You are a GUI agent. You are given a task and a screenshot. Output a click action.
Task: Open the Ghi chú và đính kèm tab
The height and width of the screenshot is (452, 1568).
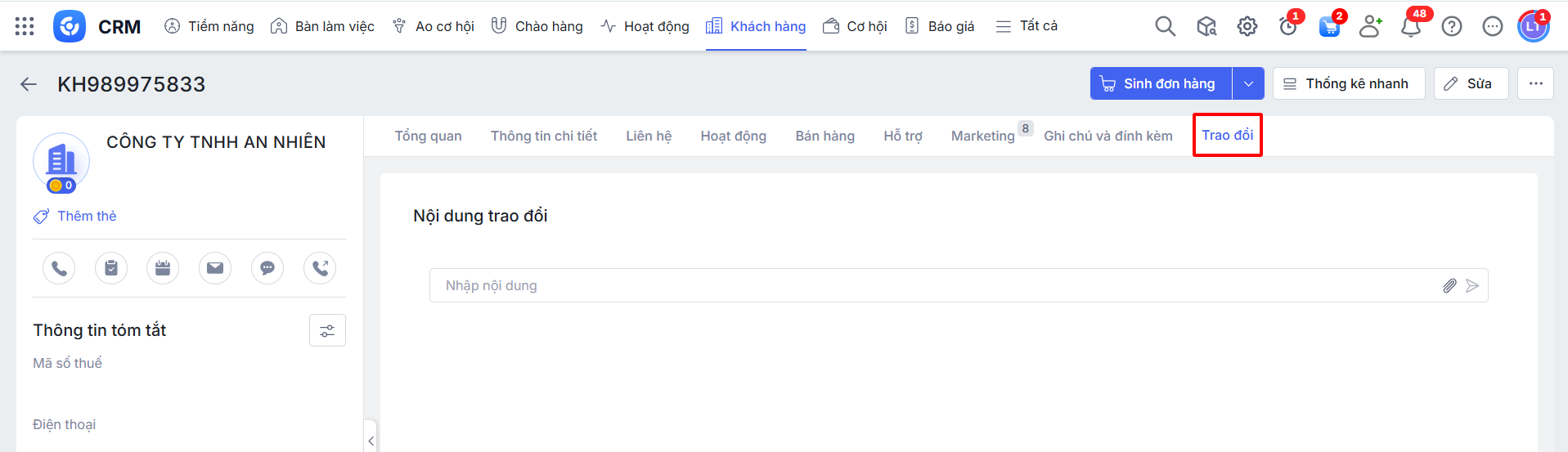pos(1107,136)
